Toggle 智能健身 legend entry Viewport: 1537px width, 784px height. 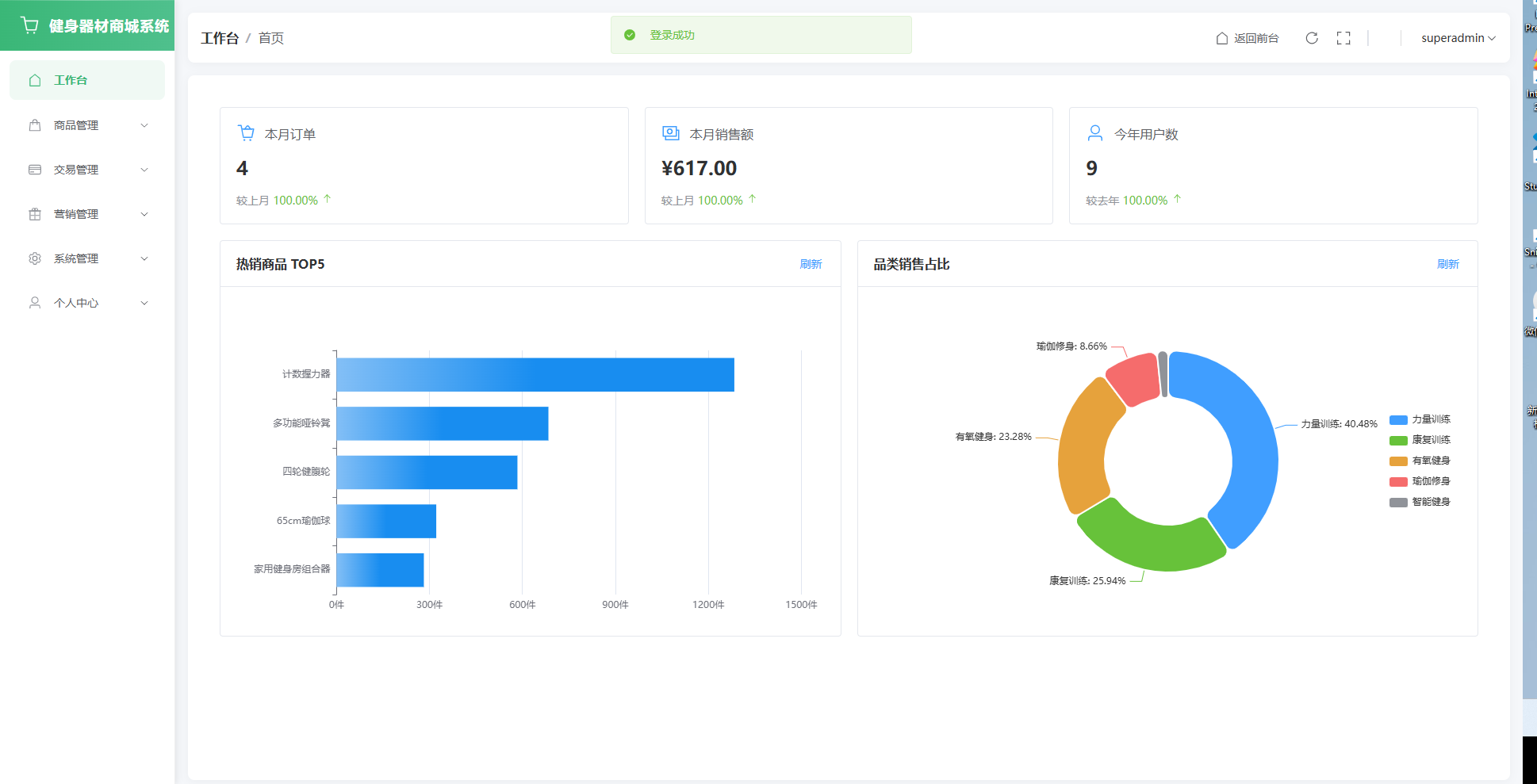click(1420, 502)
